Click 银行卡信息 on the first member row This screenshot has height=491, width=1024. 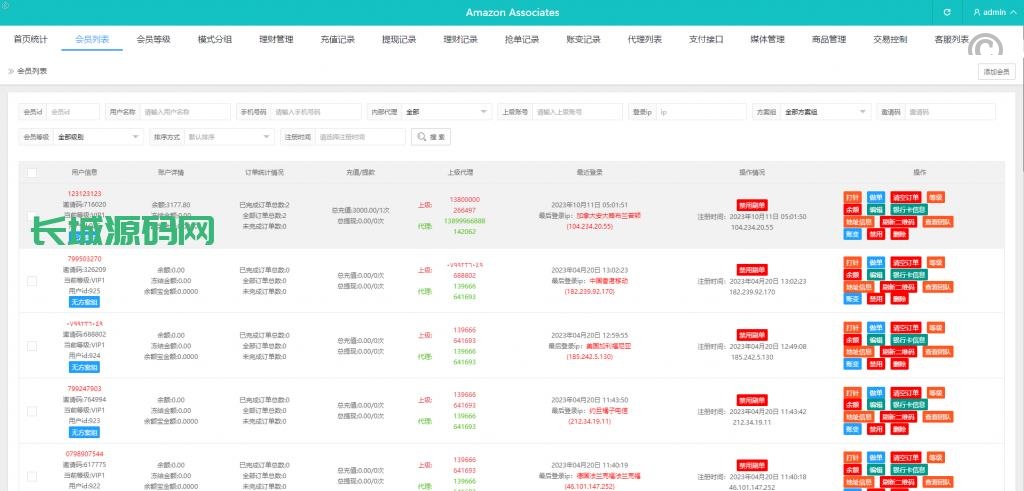click(x=910, y=210)
